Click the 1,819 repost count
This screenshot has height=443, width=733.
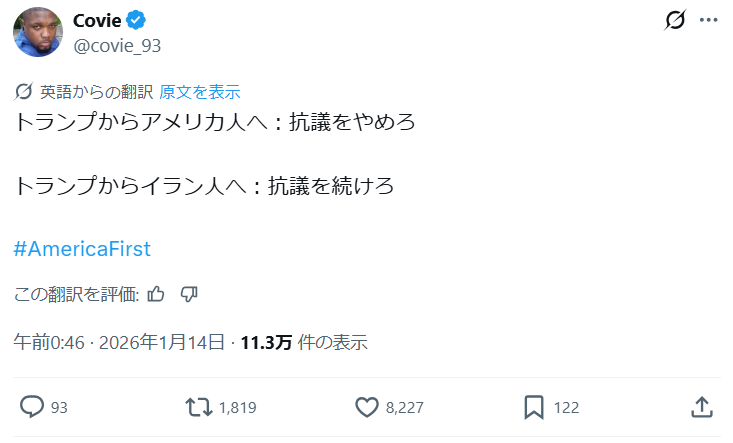(x=236, y=407)
